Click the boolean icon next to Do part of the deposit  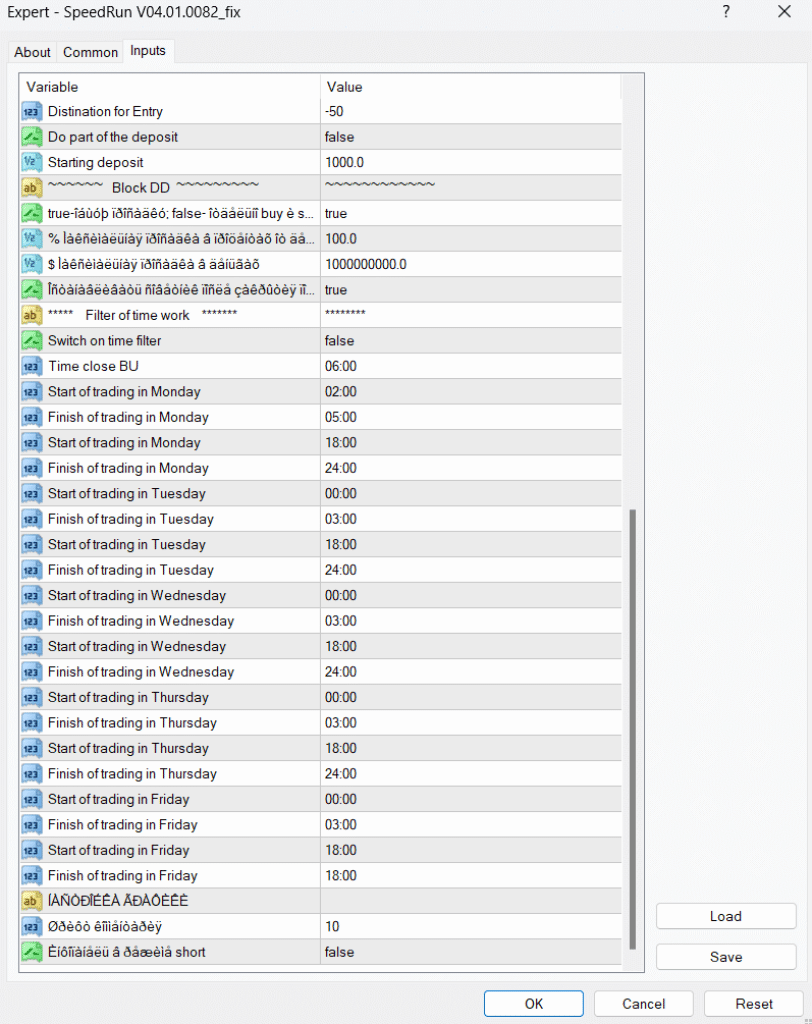pos(31,137)
